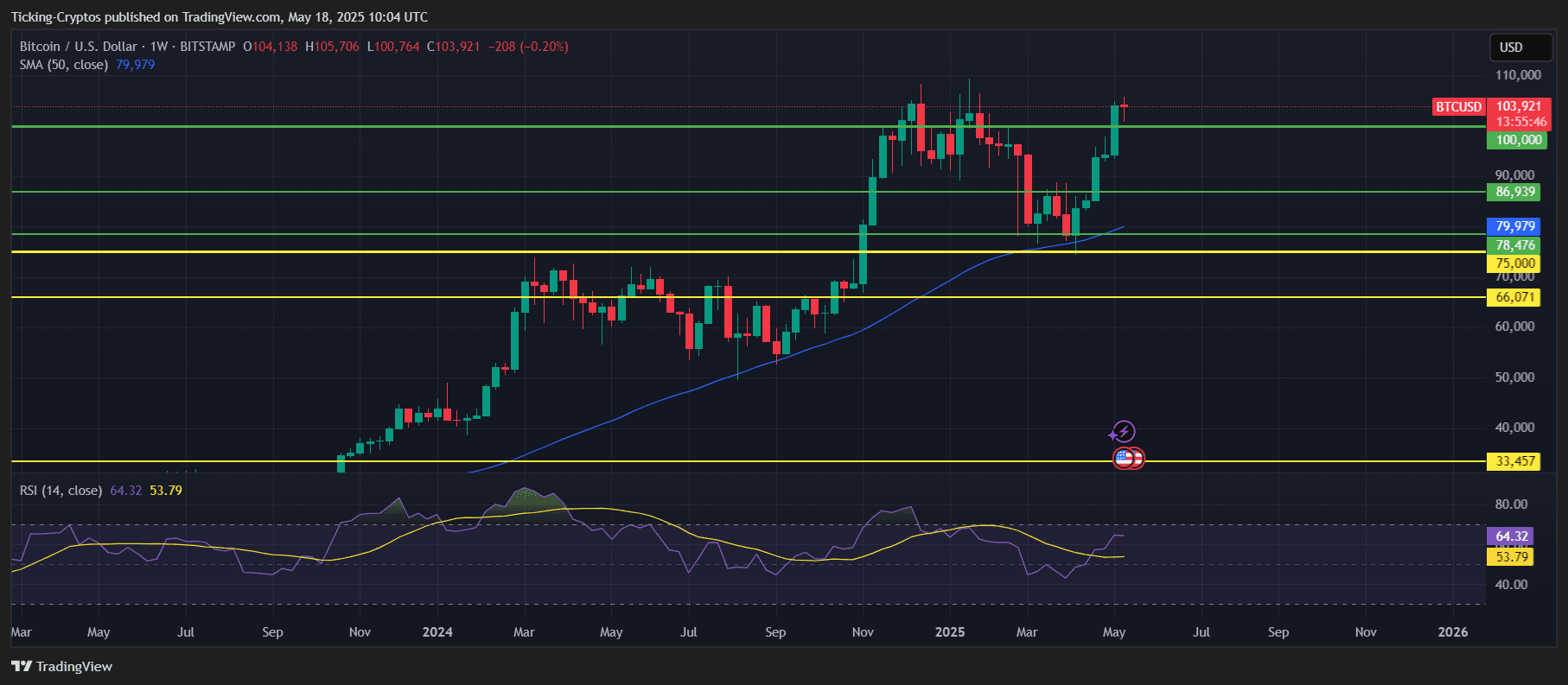
Task: Open the purple lightning event marker
Action: click(x=1123, y=431)
